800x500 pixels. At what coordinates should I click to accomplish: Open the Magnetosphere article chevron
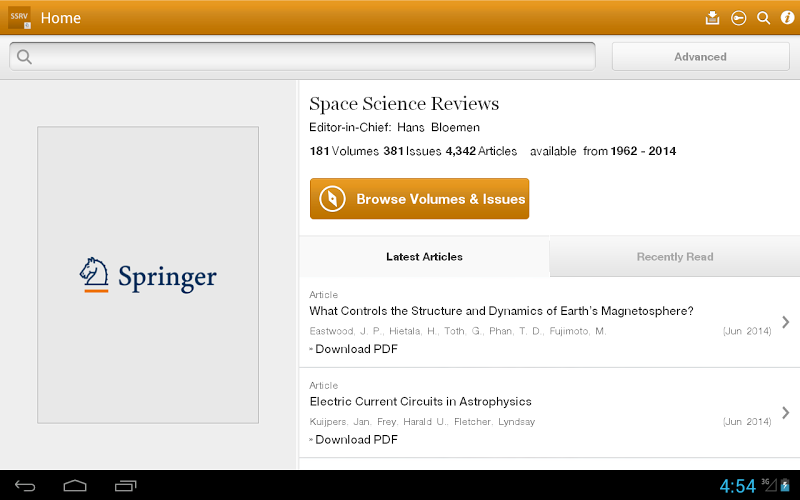pyautogui.click(x=785, y=322)
